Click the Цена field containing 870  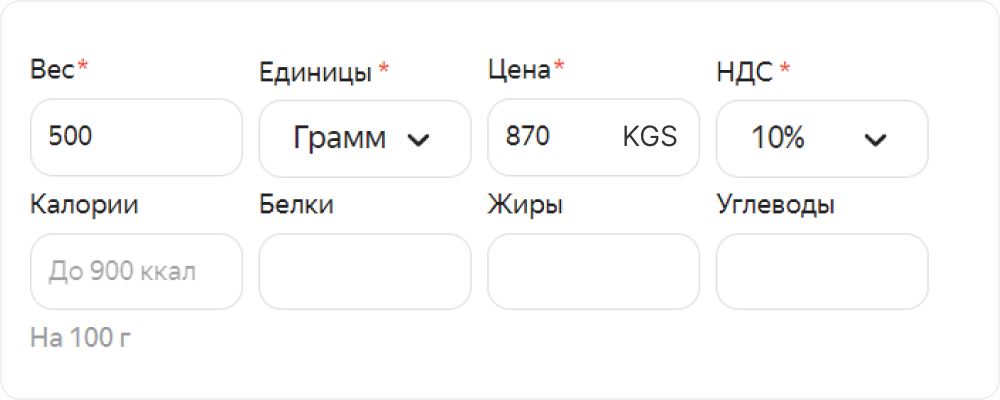[593, 137]
